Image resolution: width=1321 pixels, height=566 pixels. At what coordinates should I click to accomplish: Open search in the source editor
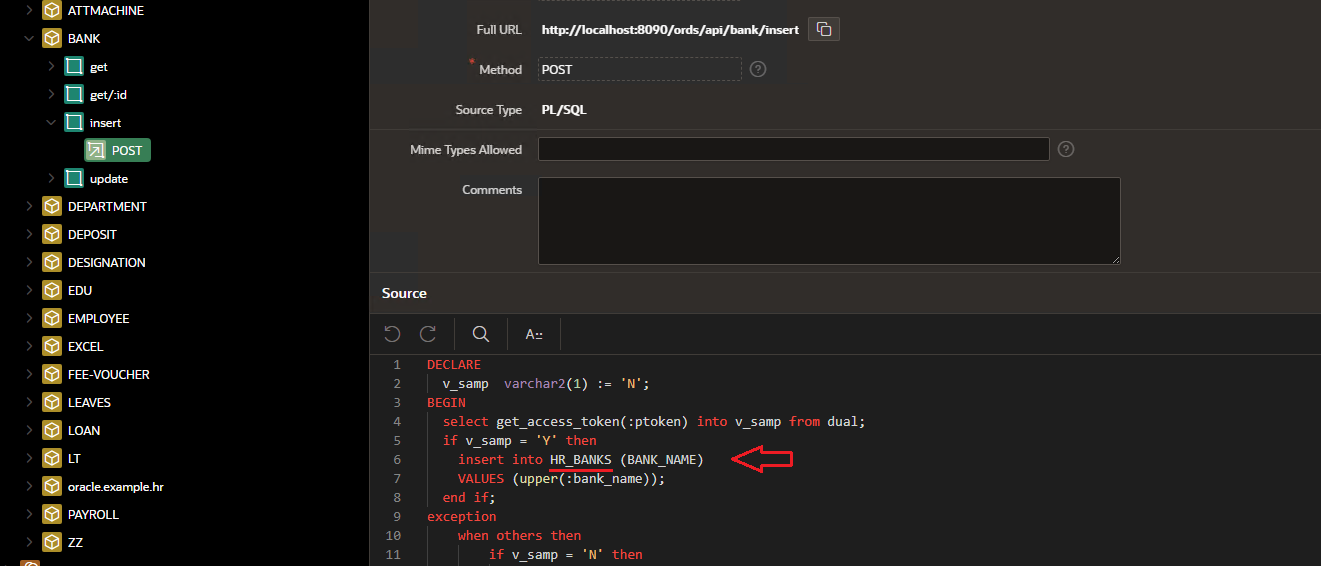click(481, 334)
